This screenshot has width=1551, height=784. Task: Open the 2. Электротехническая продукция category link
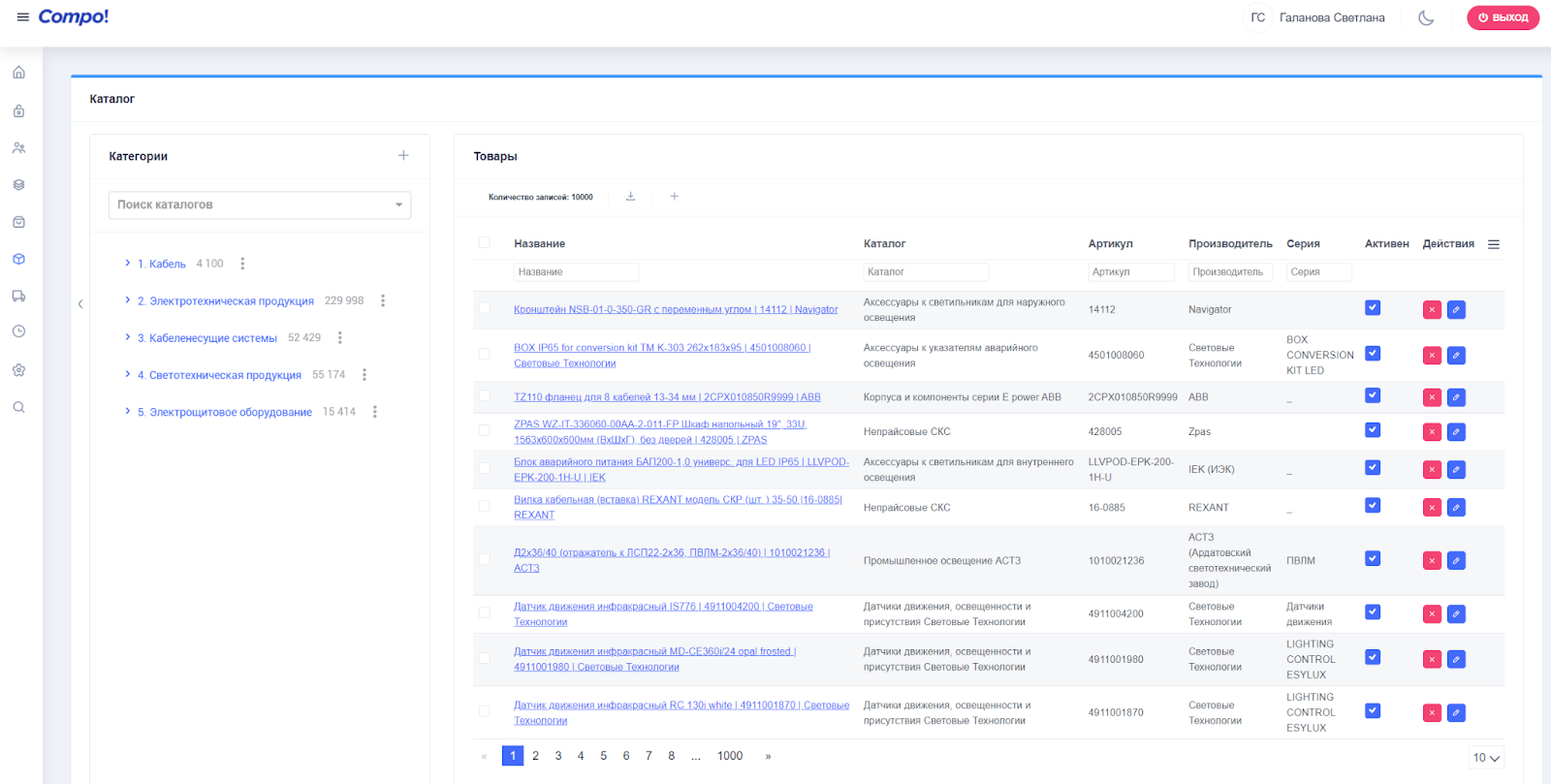click(226, 301)
